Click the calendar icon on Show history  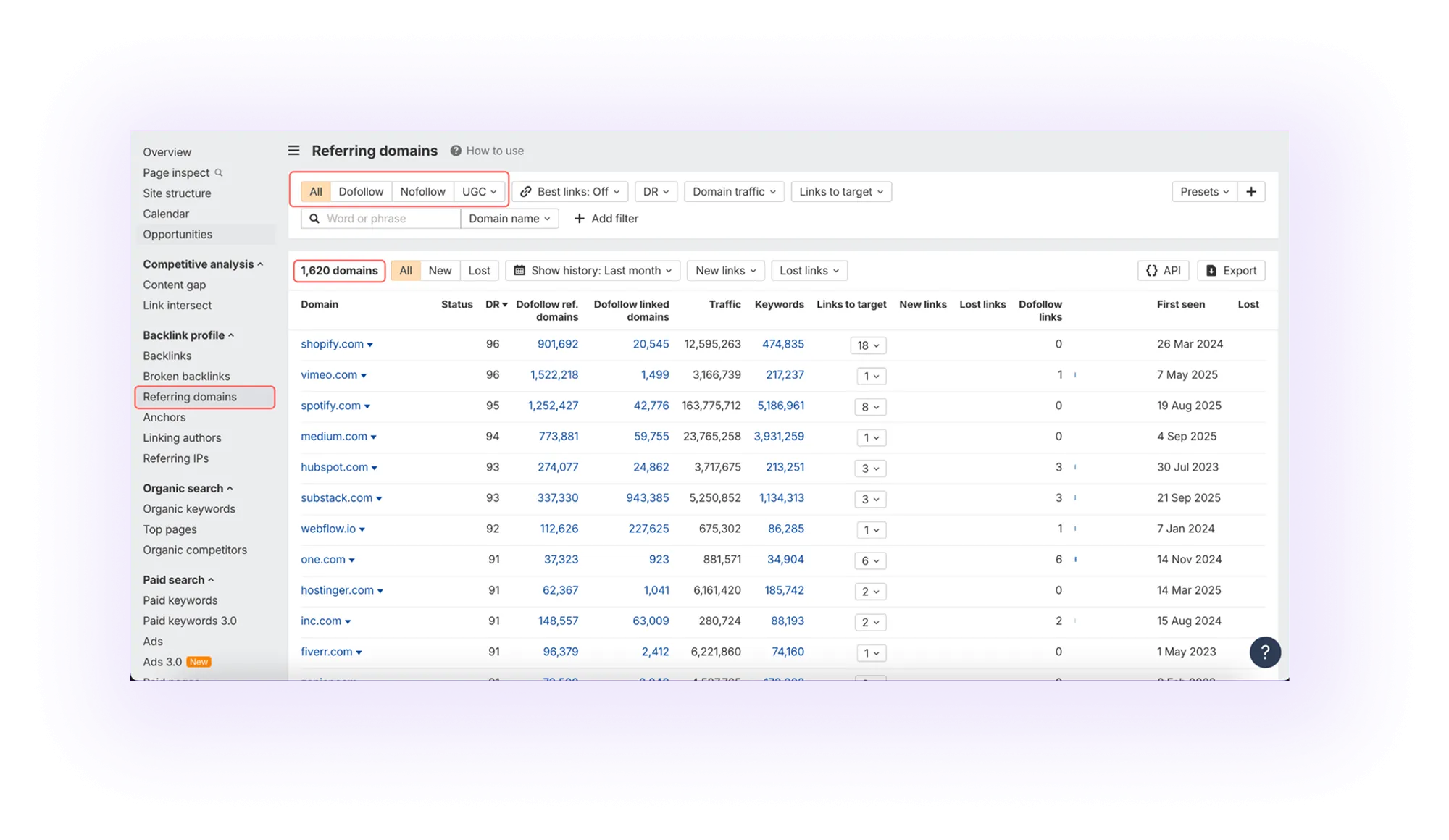point(519,270)
